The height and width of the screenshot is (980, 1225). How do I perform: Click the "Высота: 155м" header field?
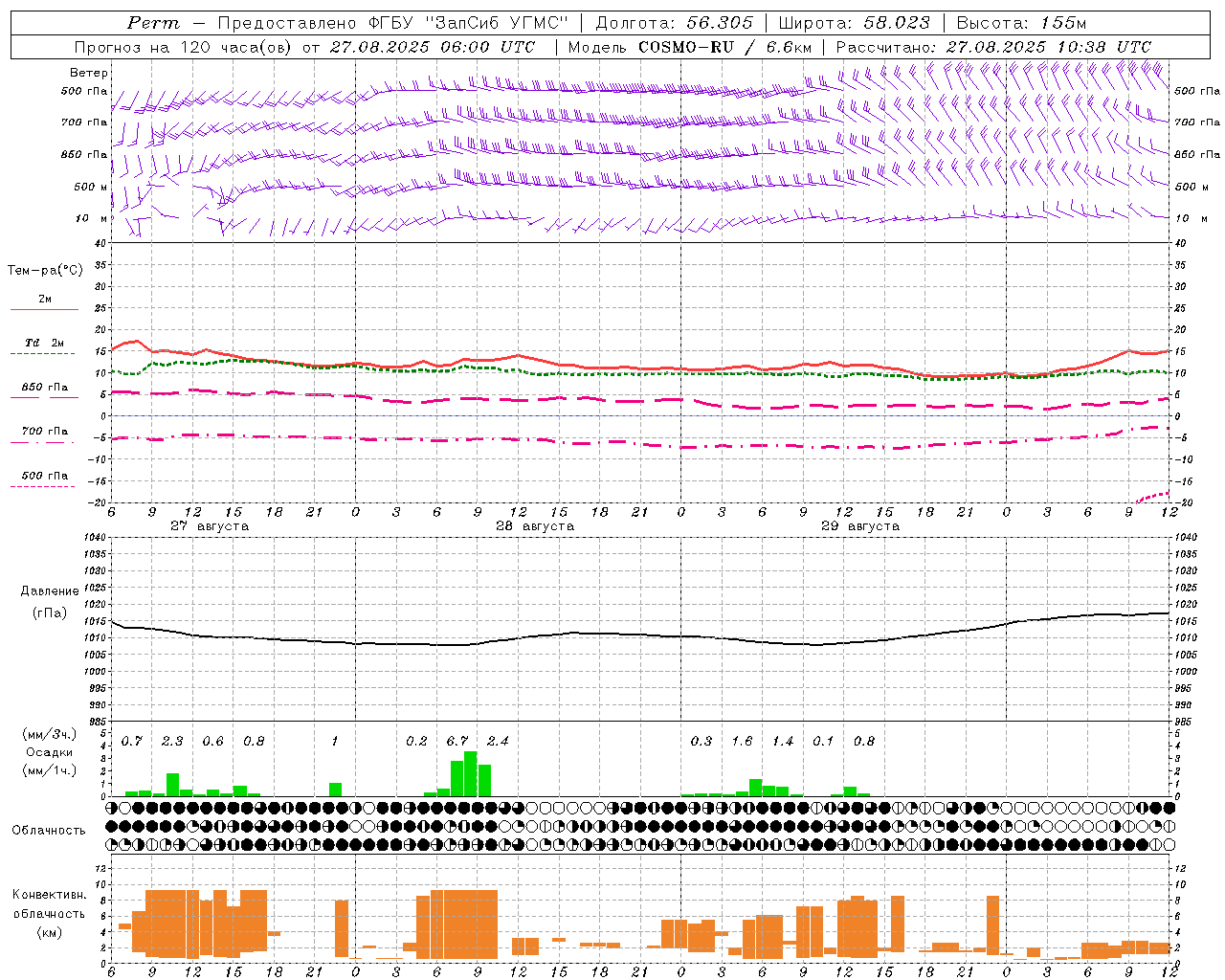(x=1022, y=23)
